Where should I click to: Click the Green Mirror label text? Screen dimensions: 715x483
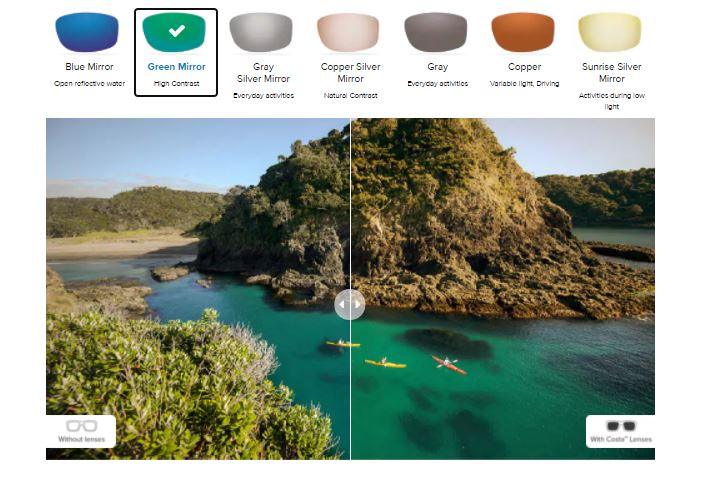coord(176,67)
